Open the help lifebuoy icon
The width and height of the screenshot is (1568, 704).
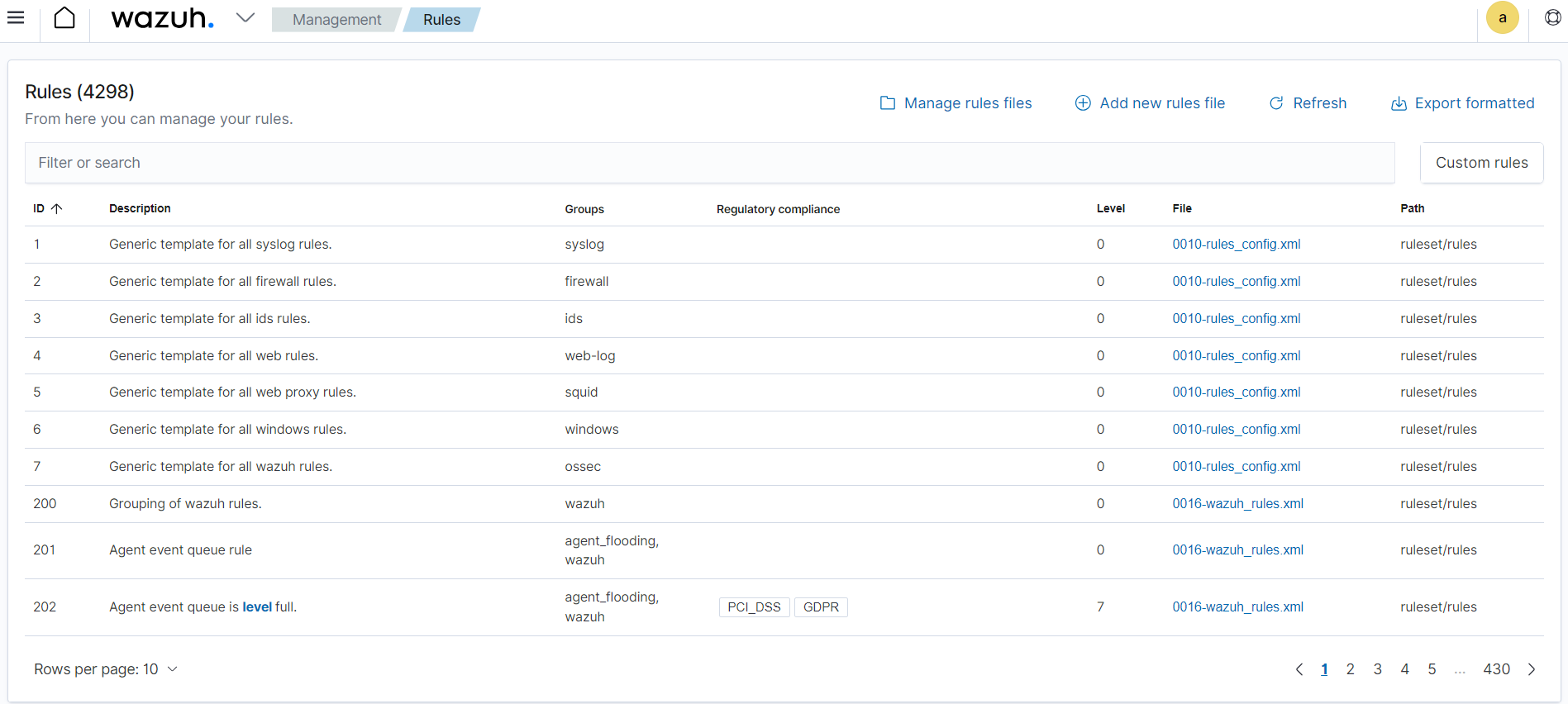(1552, 17)
